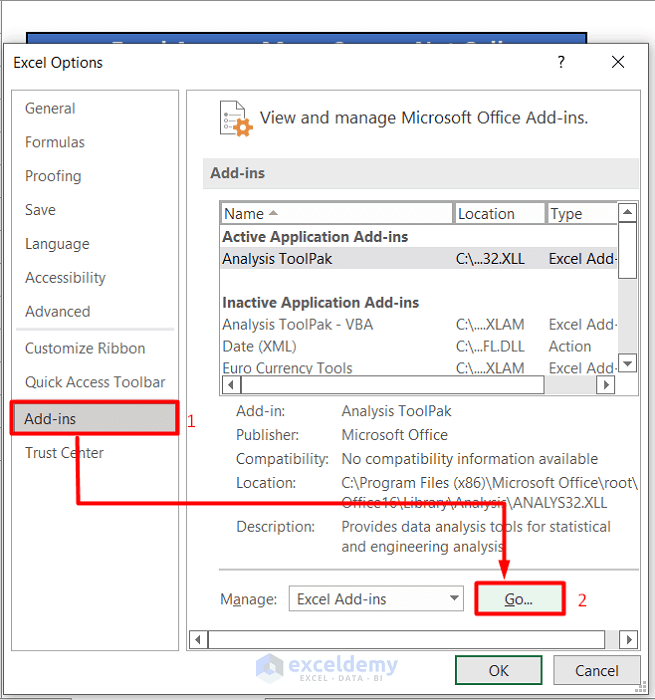Sort add-ins by Location column header
This screenshot has height=700, width=655.
pos(500,213)
